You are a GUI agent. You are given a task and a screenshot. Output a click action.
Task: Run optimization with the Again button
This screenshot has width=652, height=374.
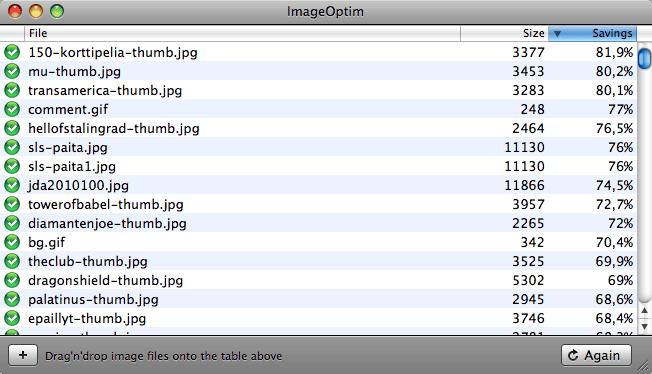[x=596, y=355]
